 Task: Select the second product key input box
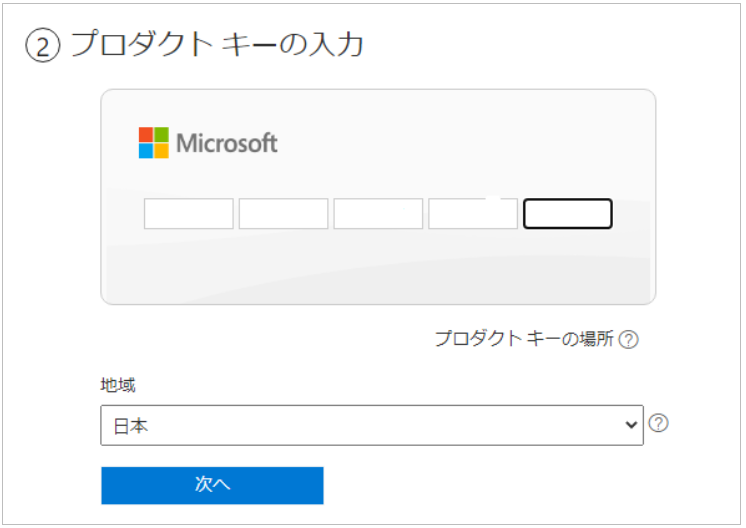283,214
